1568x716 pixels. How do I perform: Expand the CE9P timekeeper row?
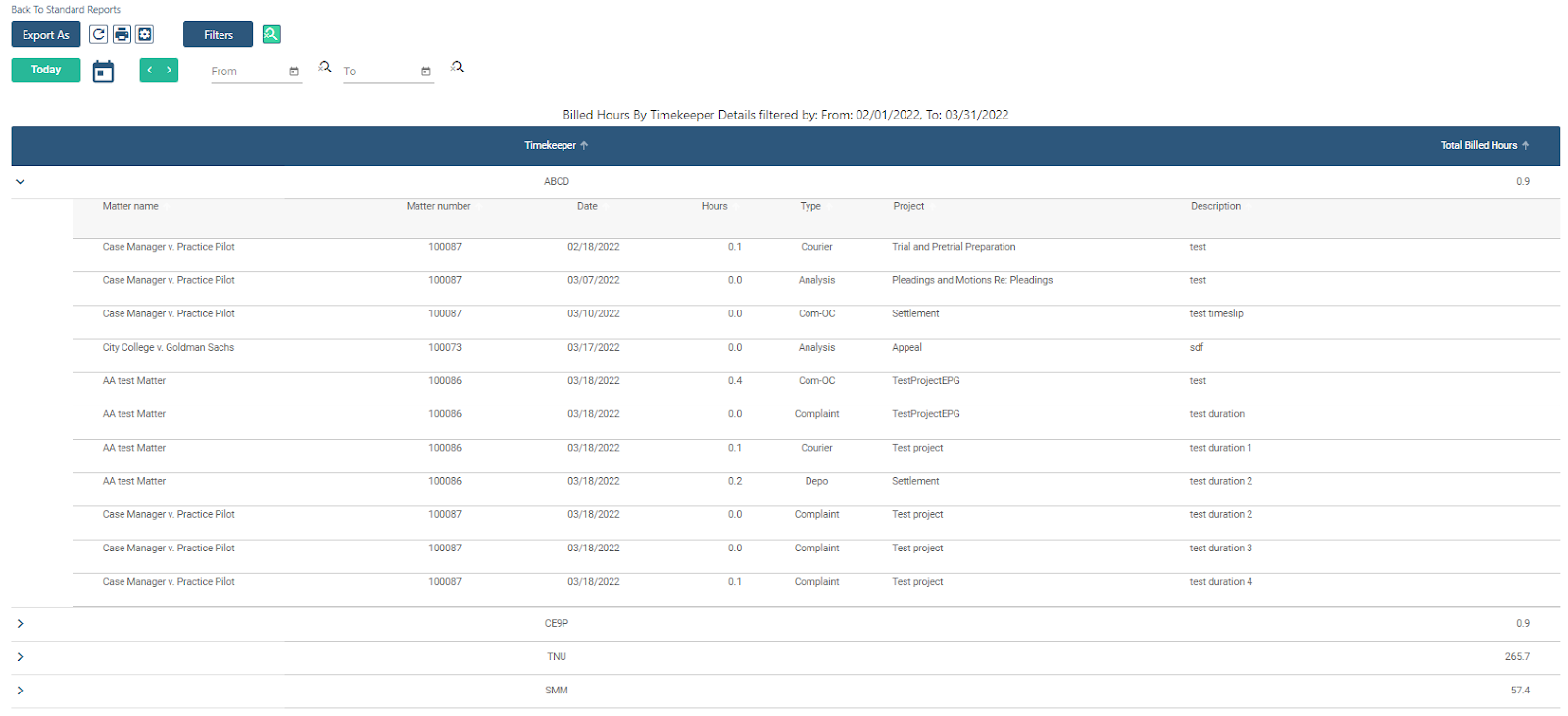[x=20, y=623]
